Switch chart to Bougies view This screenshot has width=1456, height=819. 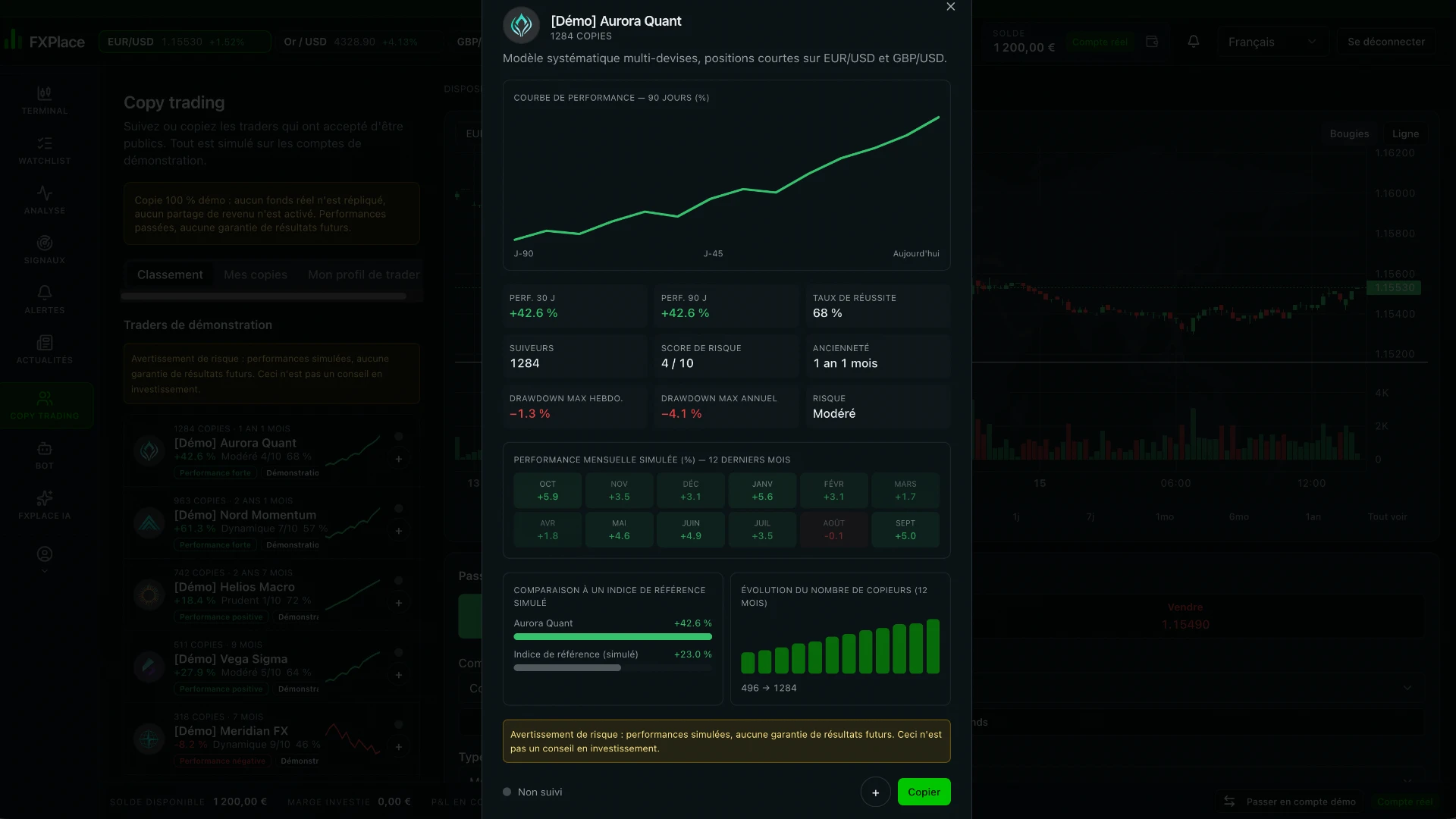(x=1349, y=133)
